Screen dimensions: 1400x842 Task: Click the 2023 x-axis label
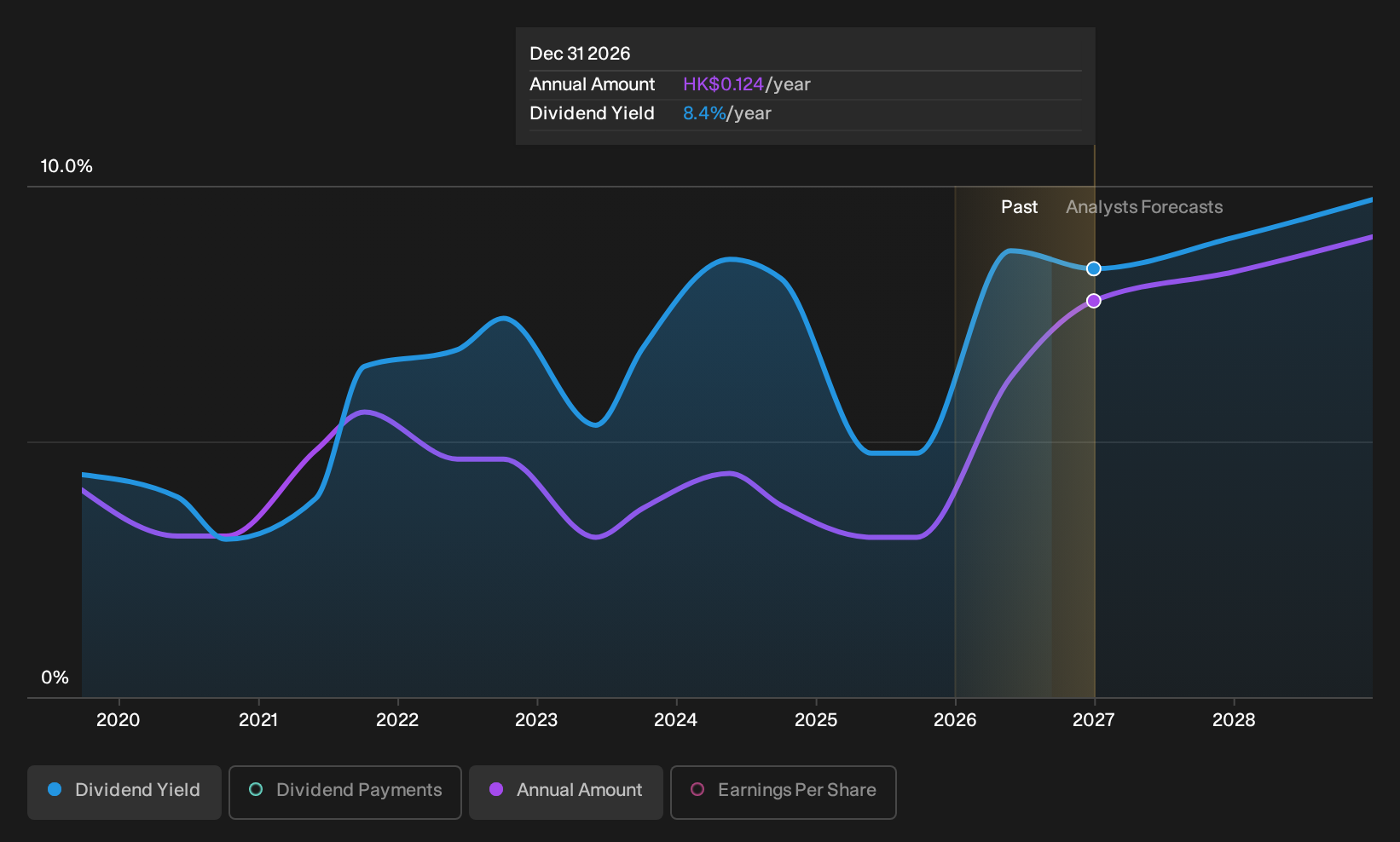pos(536,720)
